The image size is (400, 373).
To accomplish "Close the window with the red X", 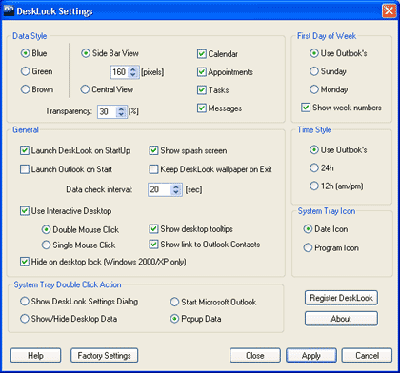I will pos(388,11).
